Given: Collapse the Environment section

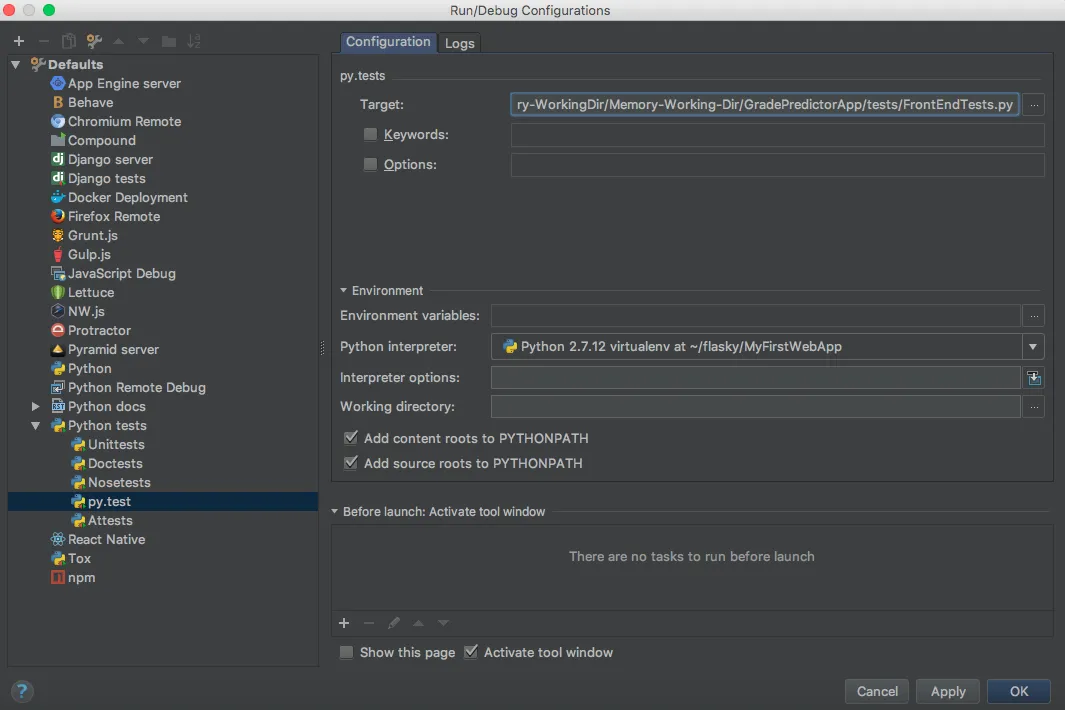Looking at the screenshot, I should tap(344, 291).
